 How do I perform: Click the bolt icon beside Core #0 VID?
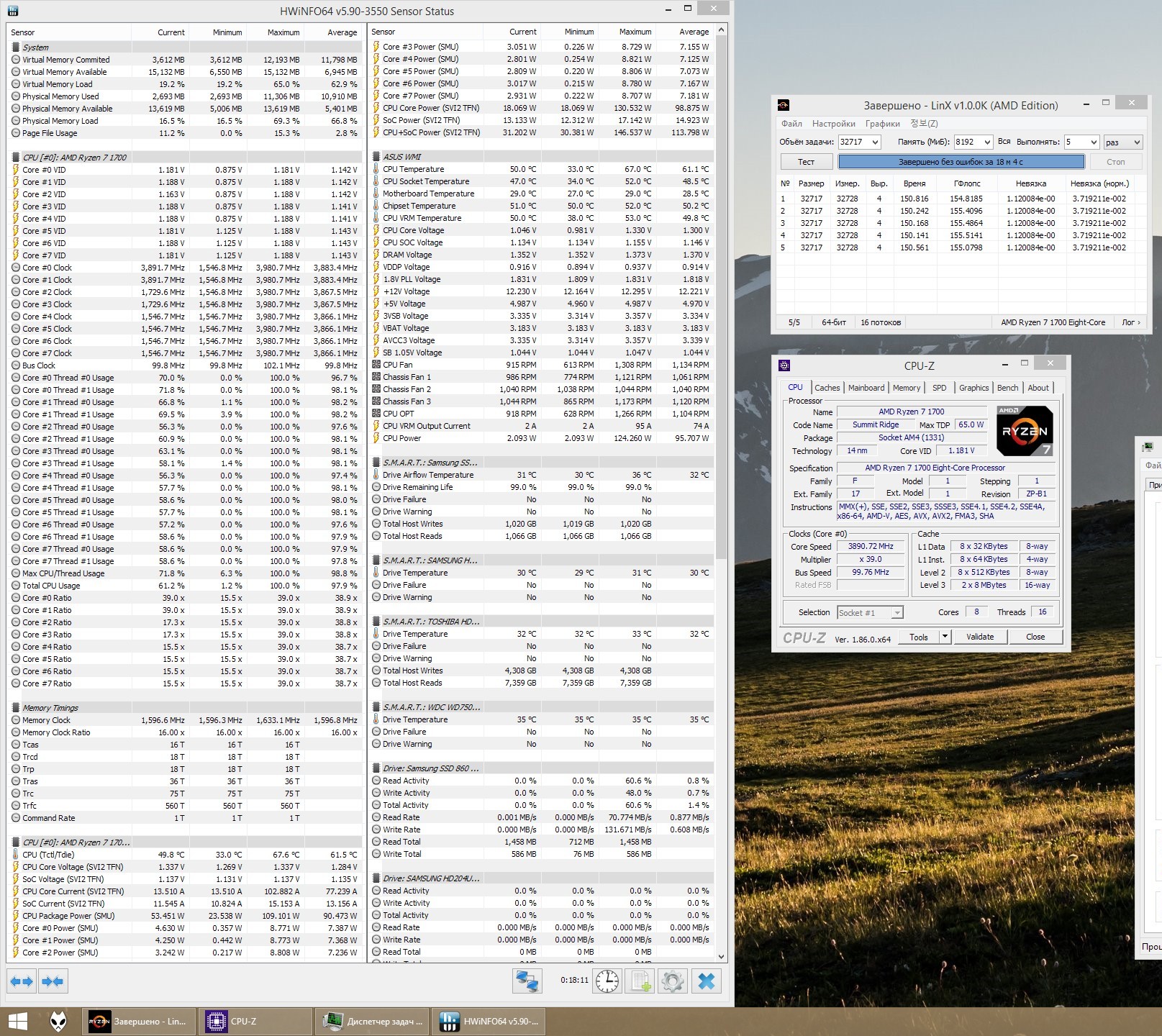coord(16,170)
